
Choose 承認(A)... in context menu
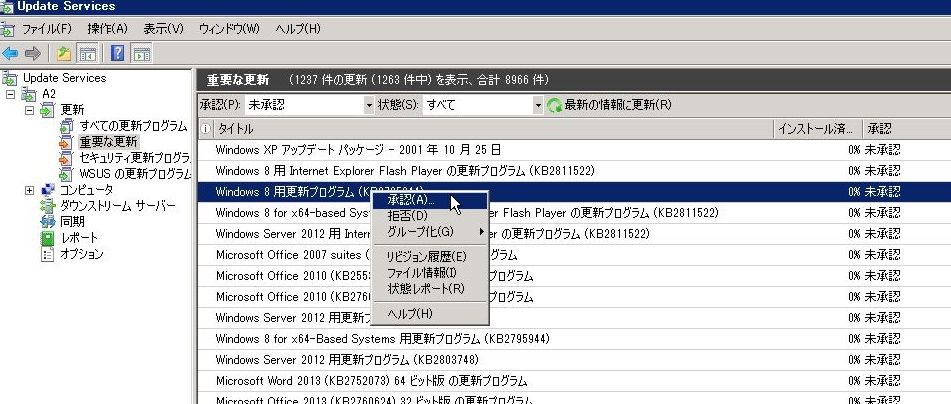(429, 200)
